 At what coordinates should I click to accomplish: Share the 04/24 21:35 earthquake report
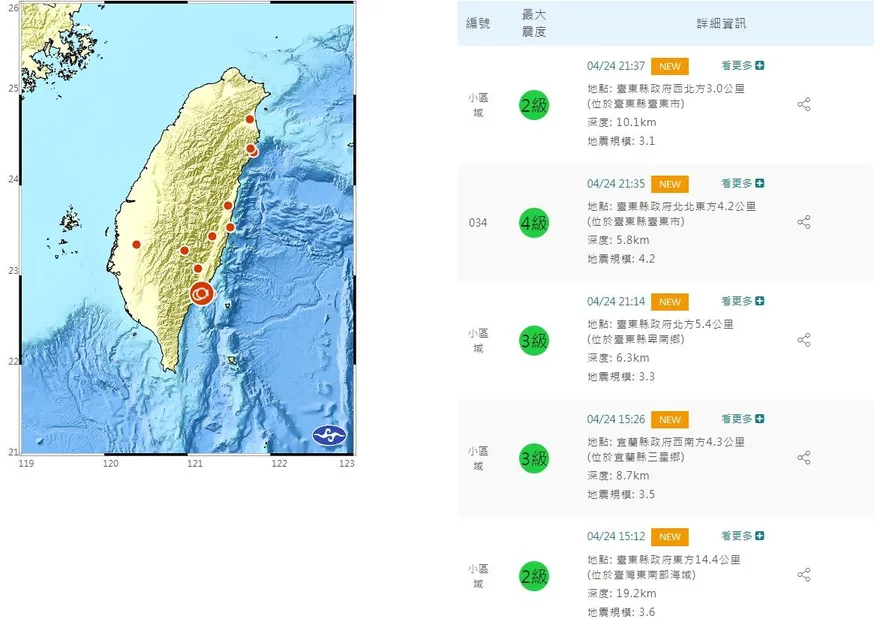(x=803, y=222)
